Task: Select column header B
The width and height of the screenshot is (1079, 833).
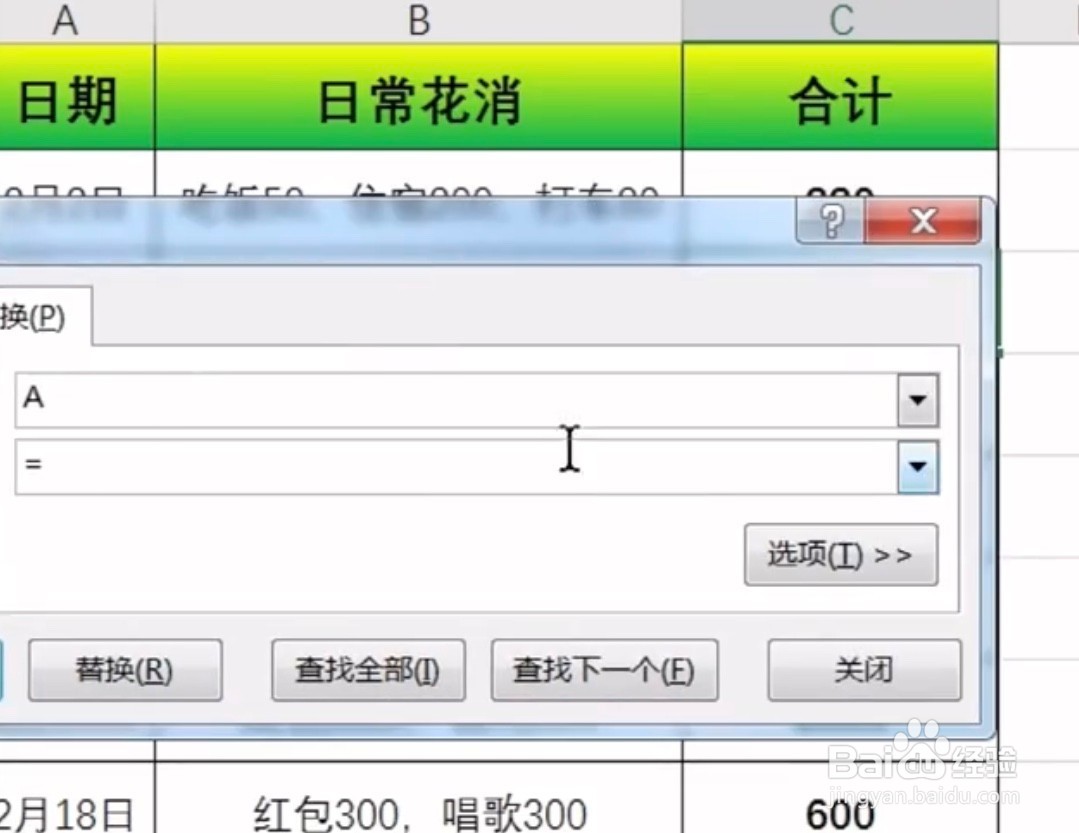Action: click(x=416, y=18)
